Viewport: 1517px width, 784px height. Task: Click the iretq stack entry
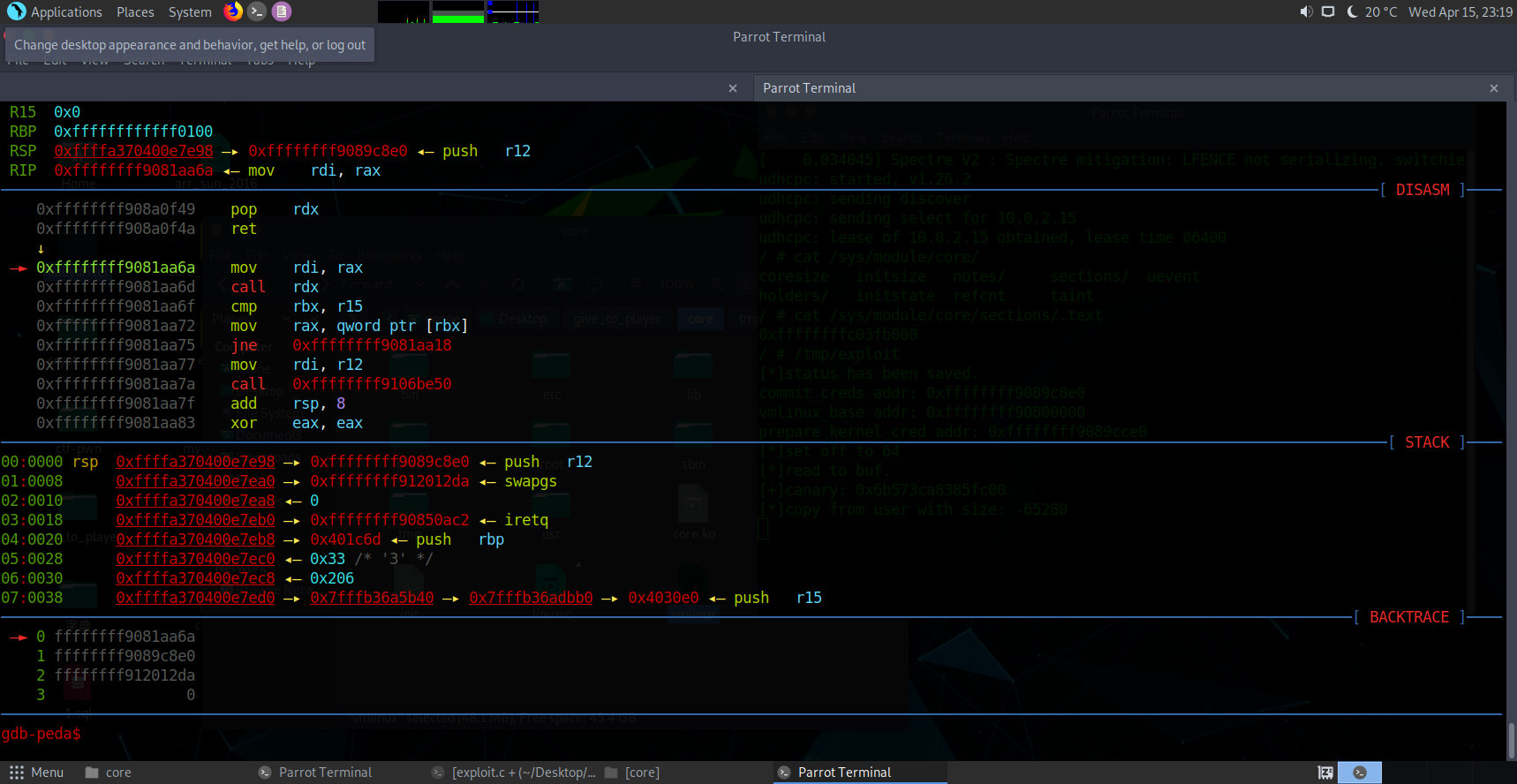point(526,520)
